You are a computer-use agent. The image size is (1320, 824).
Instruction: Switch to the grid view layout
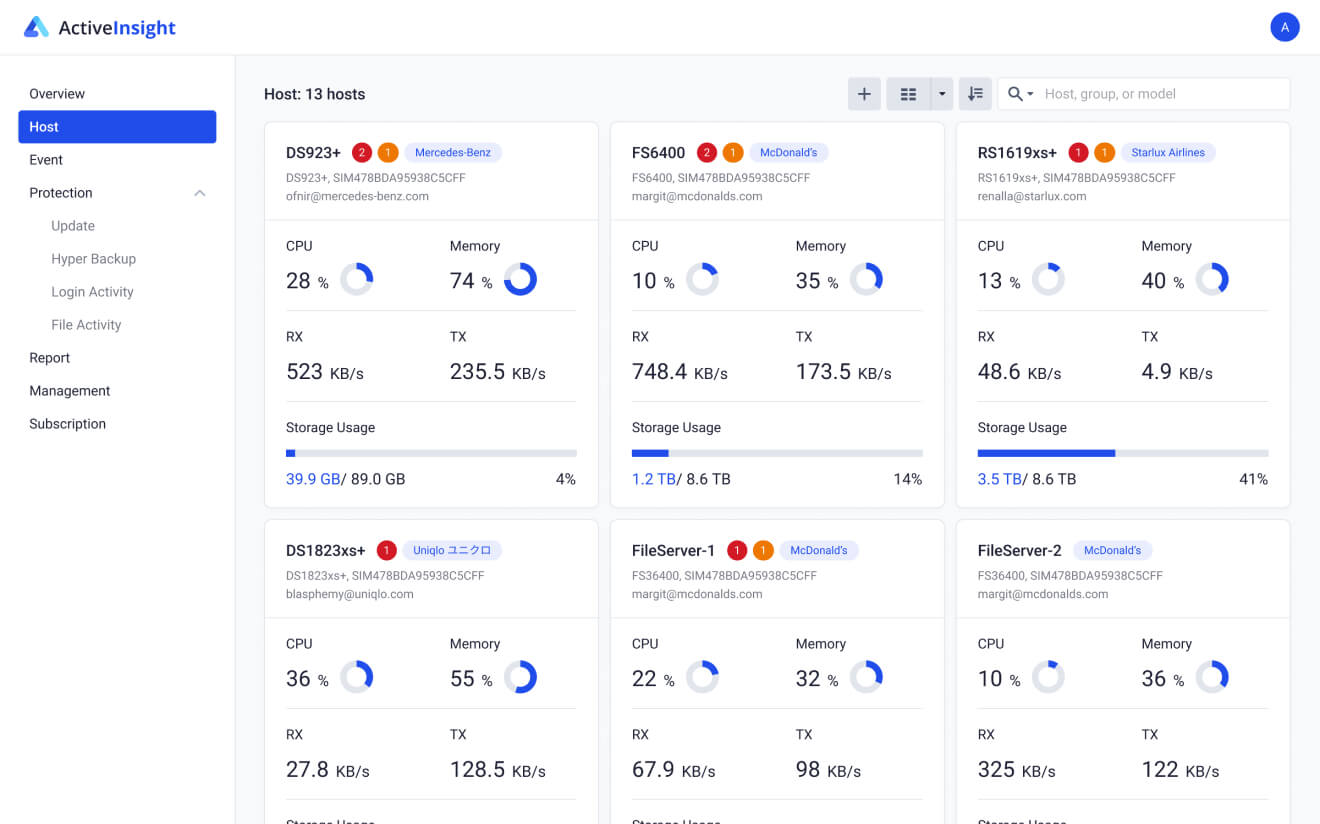point(908,93)
